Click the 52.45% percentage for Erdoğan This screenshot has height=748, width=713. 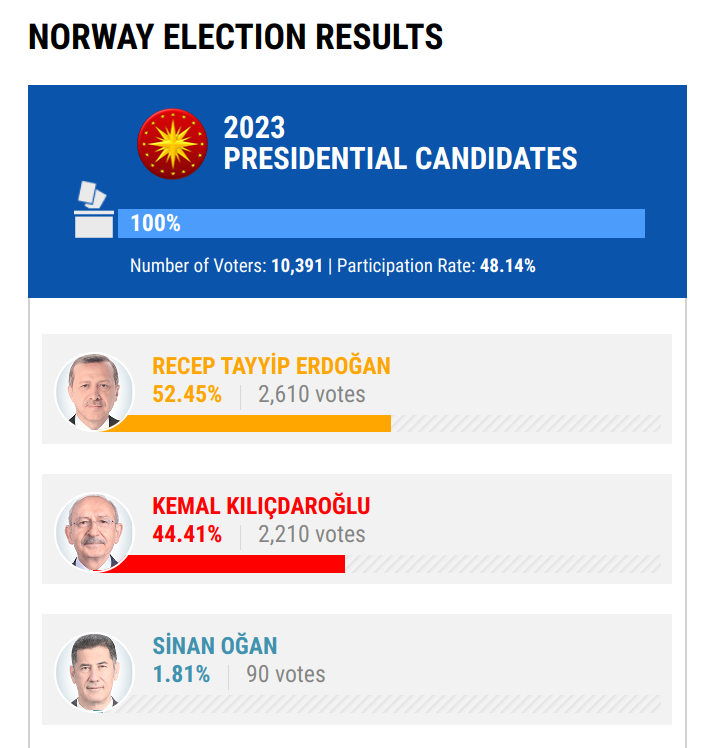tap(187, 394)
